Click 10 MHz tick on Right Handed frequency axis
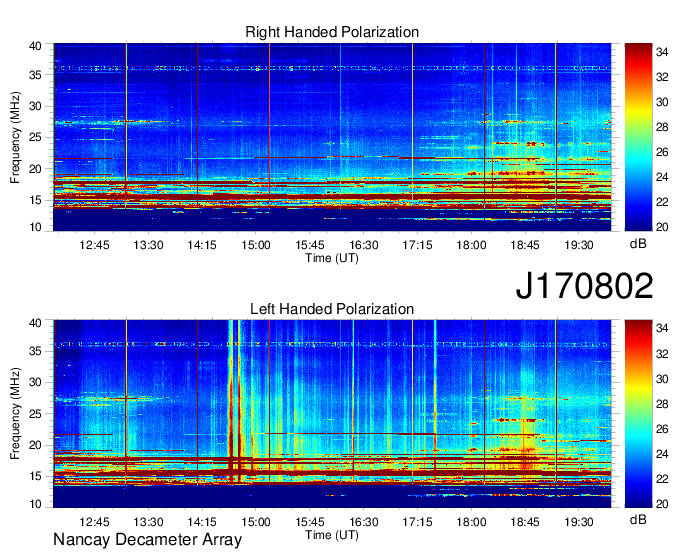Image resolution: width=680 pixels, height=552 pixels. (36, 227)
